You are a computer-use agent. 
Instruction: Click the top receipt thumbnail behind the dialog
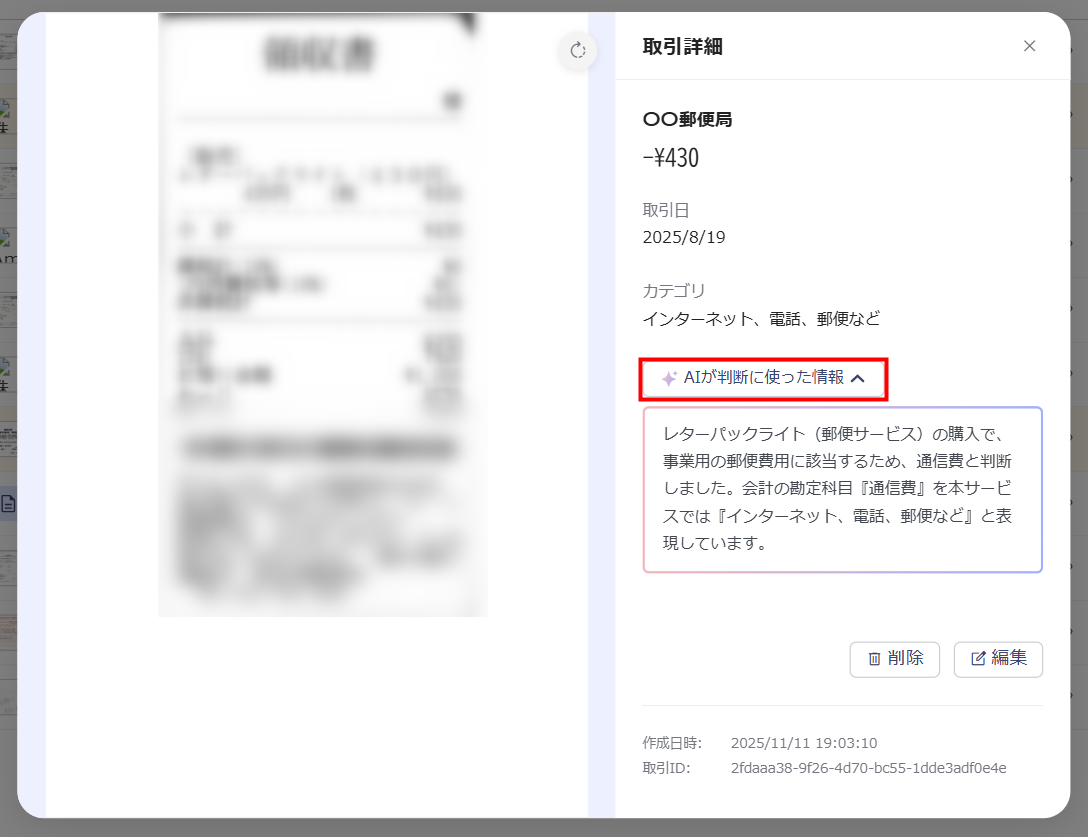[x=8, y=45]
